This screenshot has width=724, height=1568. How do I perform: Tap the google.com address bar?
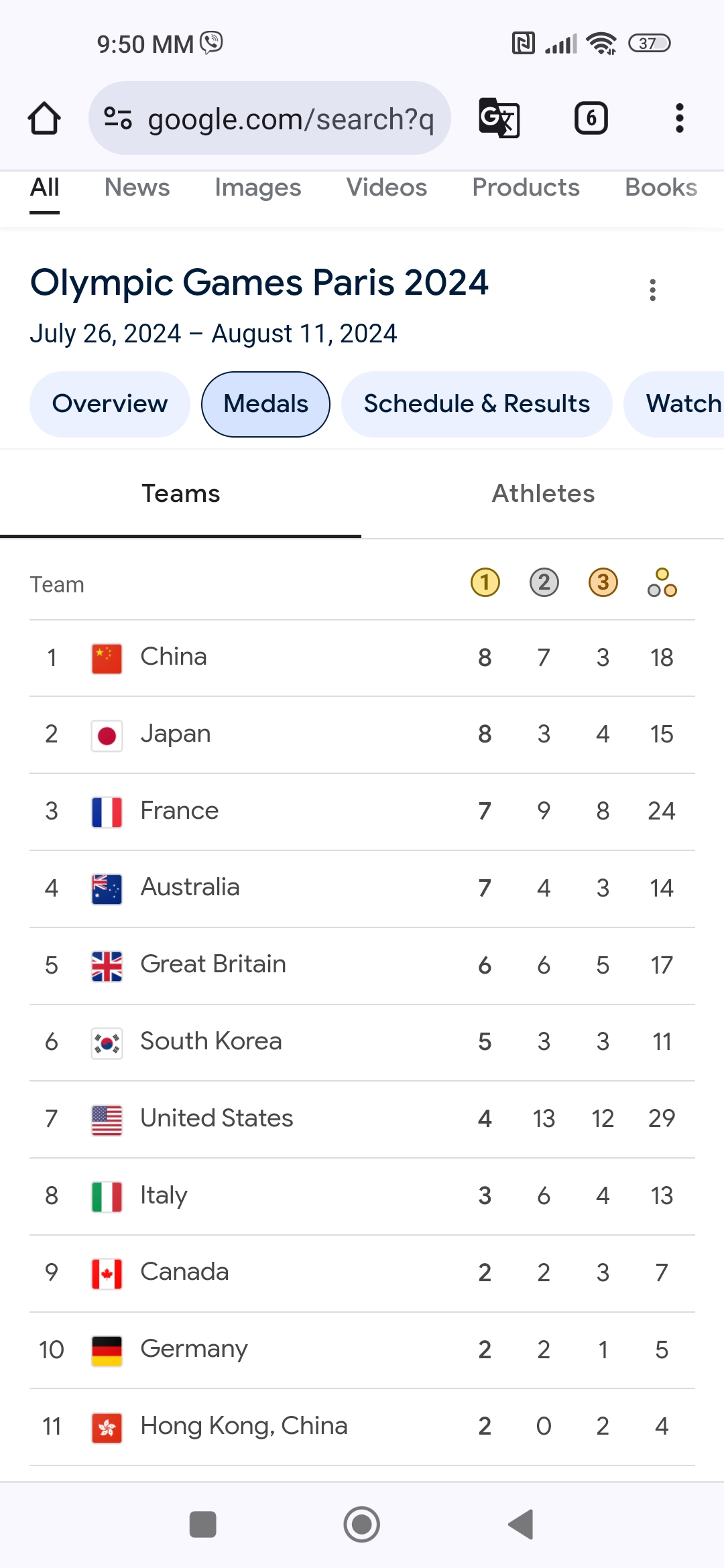point(290,119)
